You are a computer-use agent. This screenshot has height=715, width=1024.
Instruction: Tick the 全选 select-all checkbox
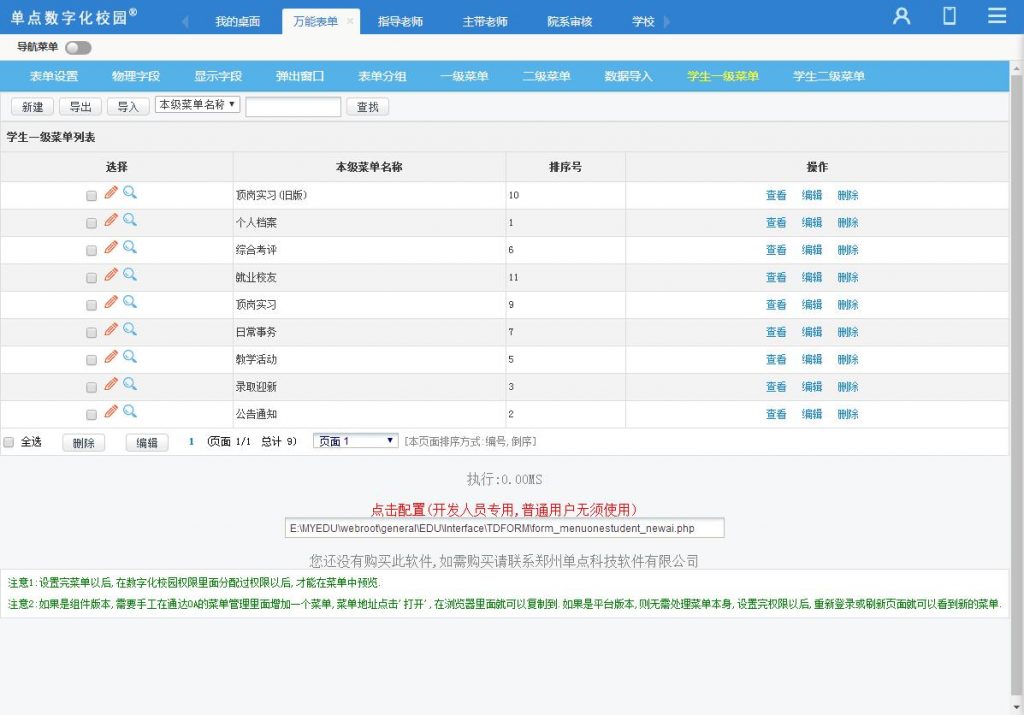(x=8, y=443)
